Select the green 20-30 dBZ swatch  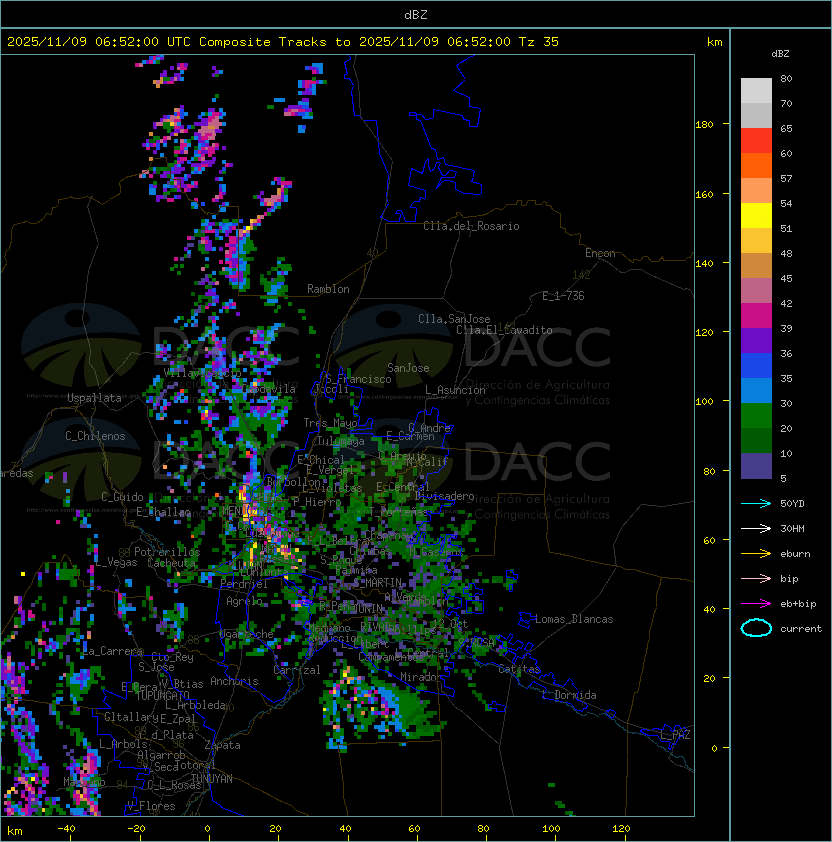tap(756, 416)
